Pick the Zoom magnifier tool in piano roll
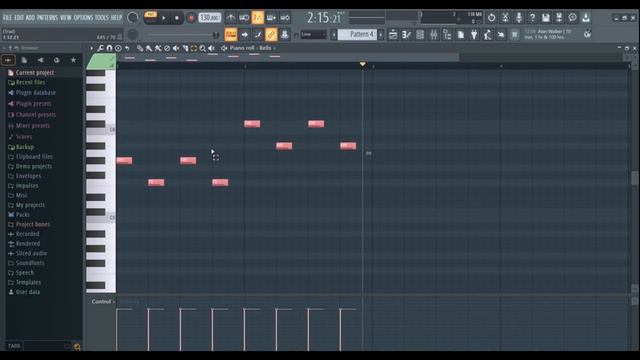This screenshot has height=360, width=640. point(202,48)
